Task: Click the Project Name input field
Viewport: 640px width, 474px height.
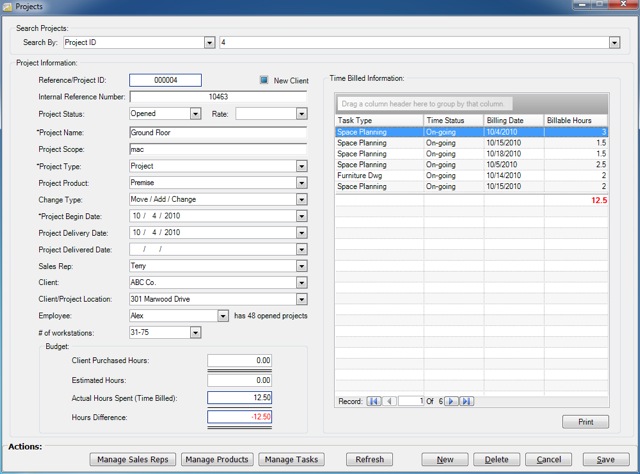Action: pyautogui.click(x=217, y=131)
